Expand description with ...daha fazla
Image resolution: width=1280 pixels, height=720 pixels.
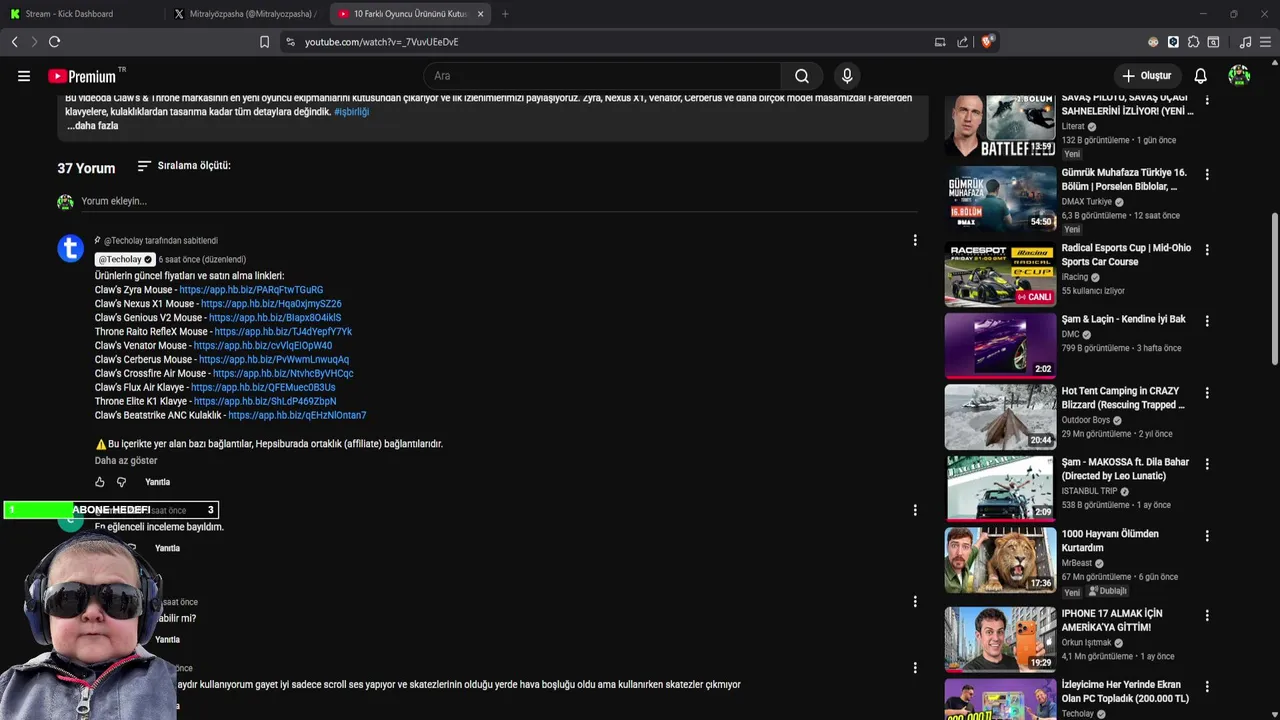(93, 126)
